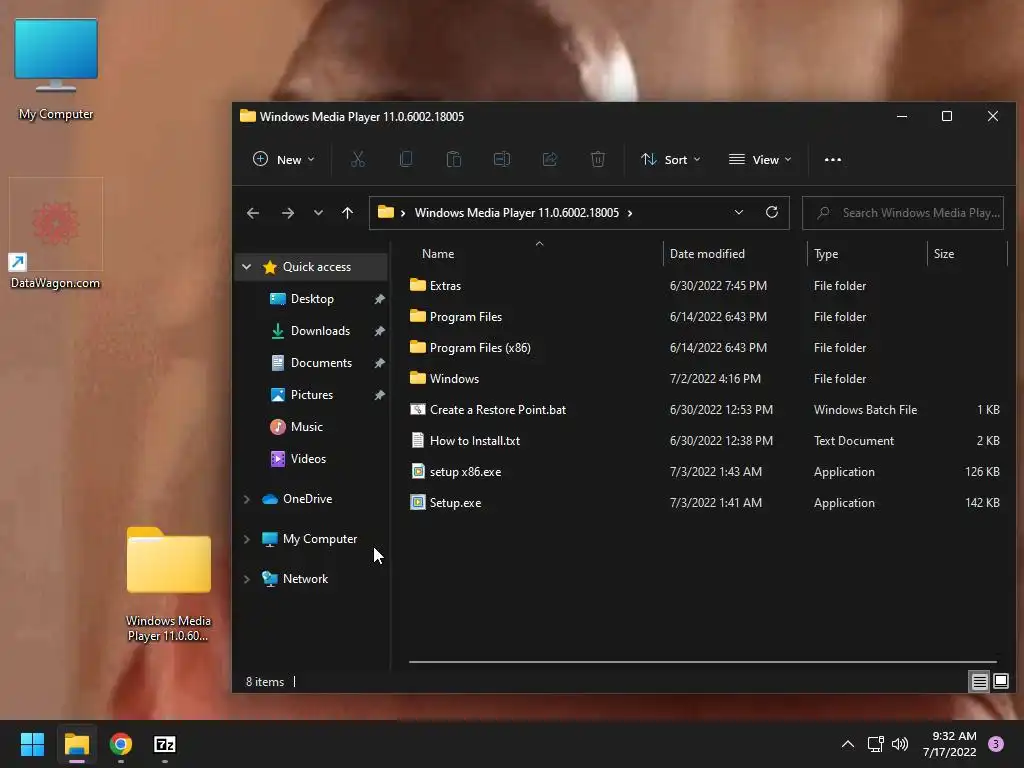
Task: Go forward with the right arrow
Action: tap(287, 213)
